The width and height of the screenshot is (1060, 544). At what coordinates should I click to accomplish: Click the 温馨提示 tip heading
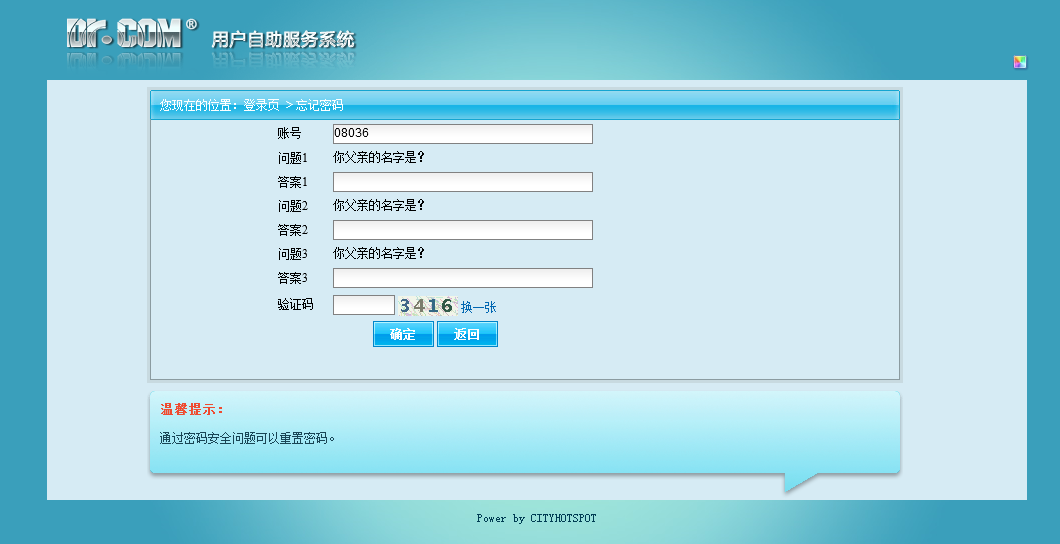click(192, 410)
